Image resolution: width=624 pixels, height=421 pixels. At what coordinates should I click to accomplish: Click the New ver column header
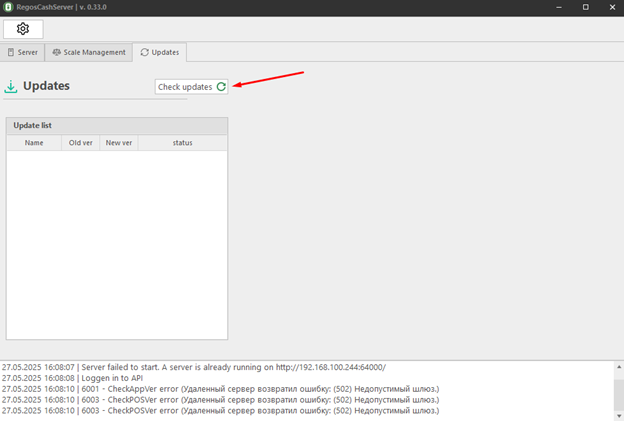click(x=119, y=143)
